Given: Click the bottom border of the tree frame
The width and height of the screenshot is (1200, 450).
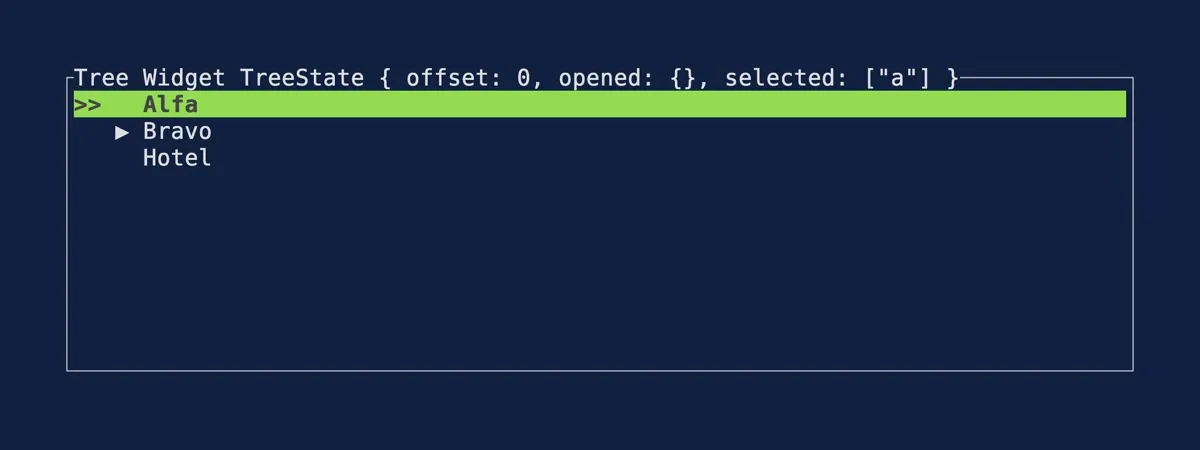Looking at the screenshot, I should (x=600, y=370).
